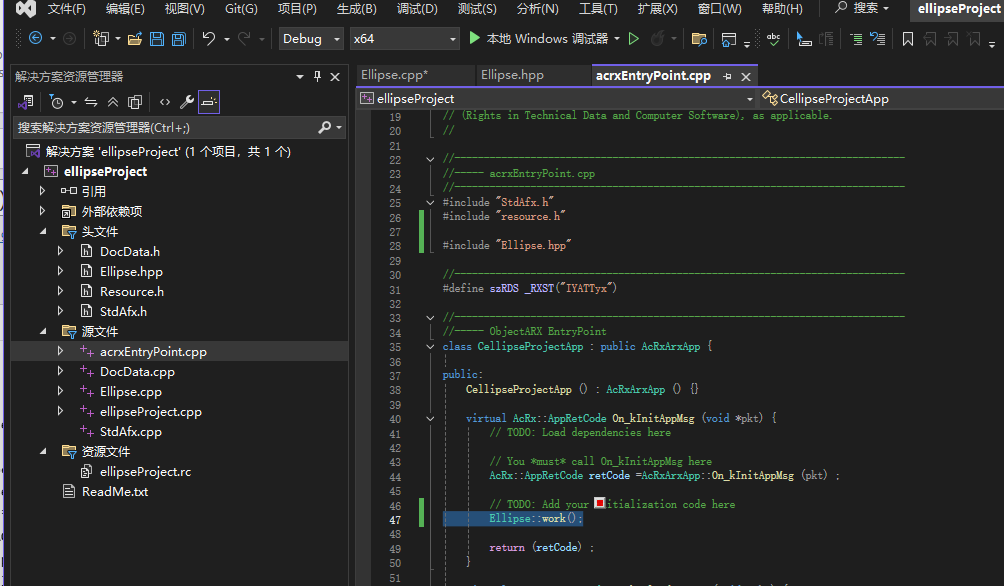
Task: Close the acrxEntryPoint.cpp tab
Action: (x=746, y=76)
